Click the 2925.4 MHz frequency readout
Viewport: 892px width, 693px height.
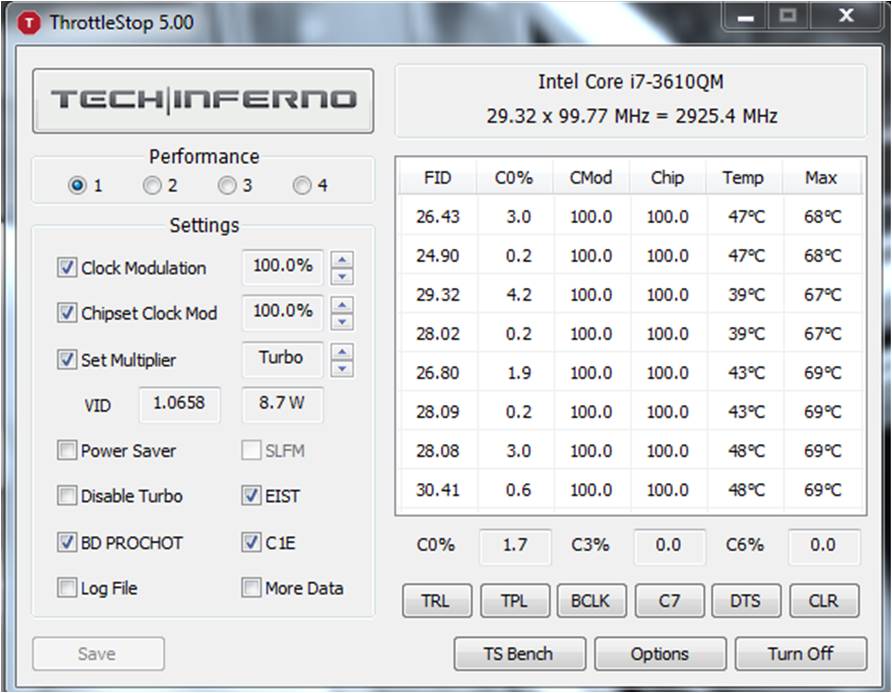(726, 116)
